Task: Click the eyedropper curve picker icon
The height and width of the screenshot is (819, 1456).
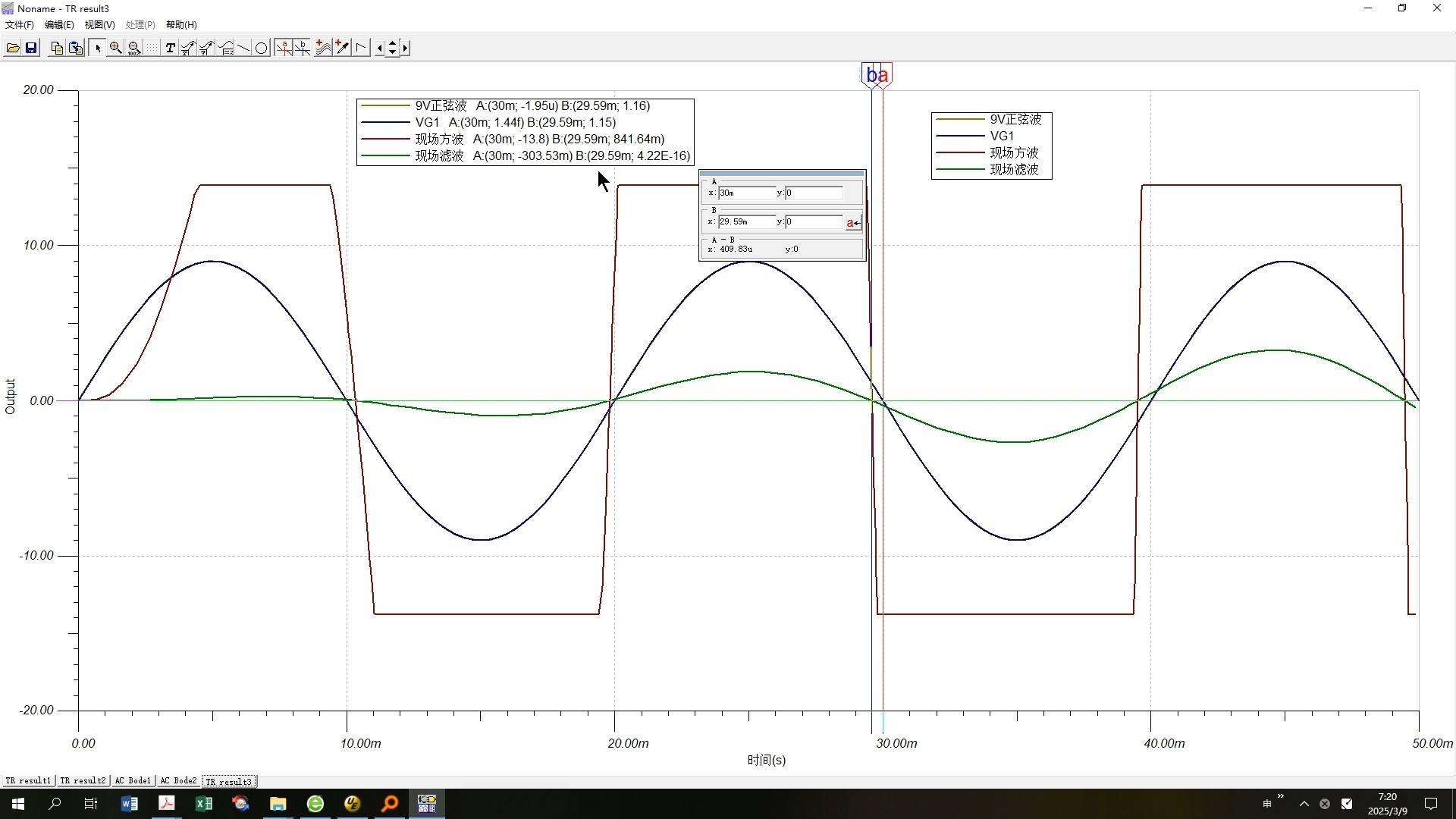Action: [342, 48]
